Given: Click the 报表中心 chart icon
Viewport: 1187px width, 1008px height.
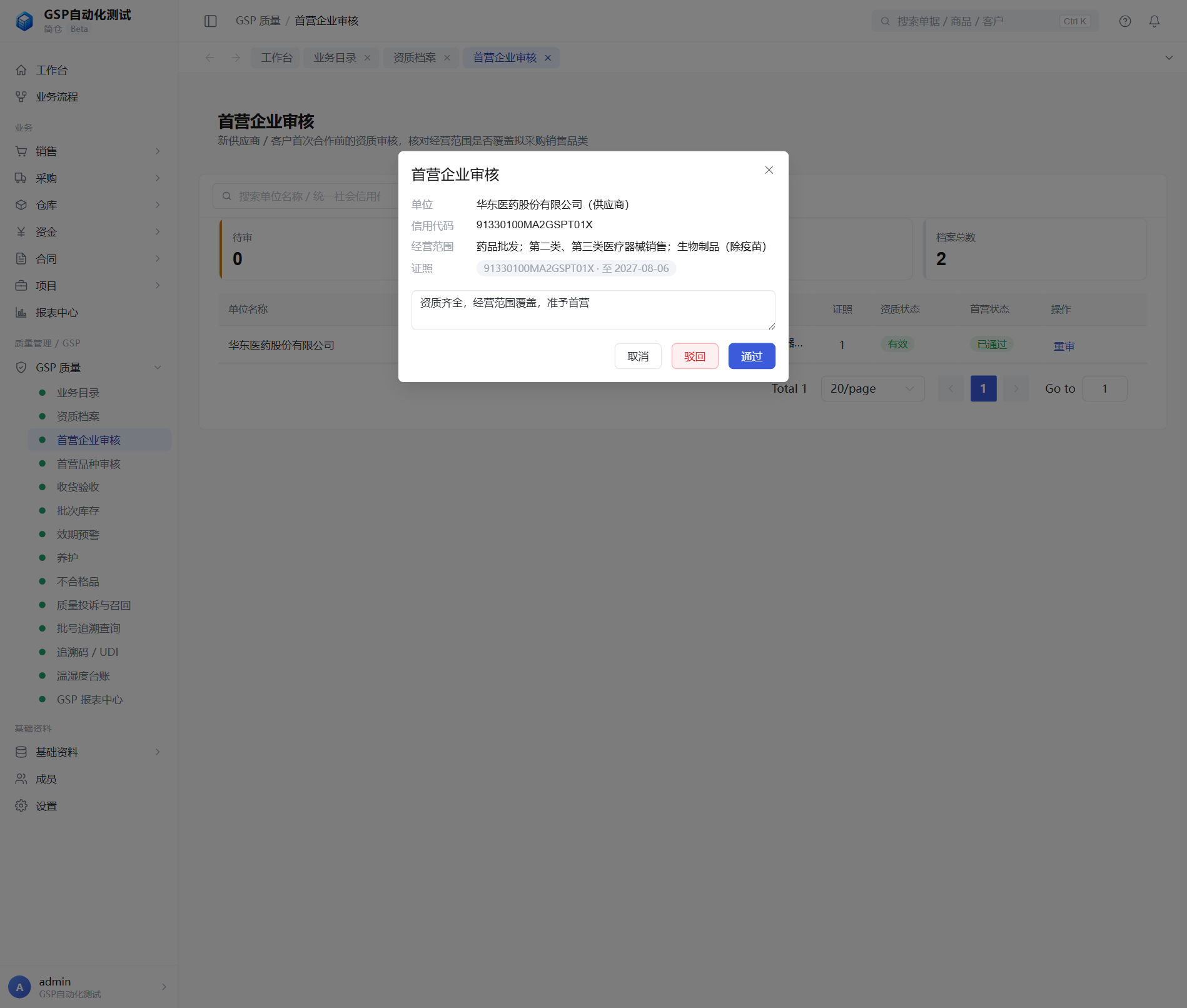Looking at the screenshot, I should pos(21,313).
